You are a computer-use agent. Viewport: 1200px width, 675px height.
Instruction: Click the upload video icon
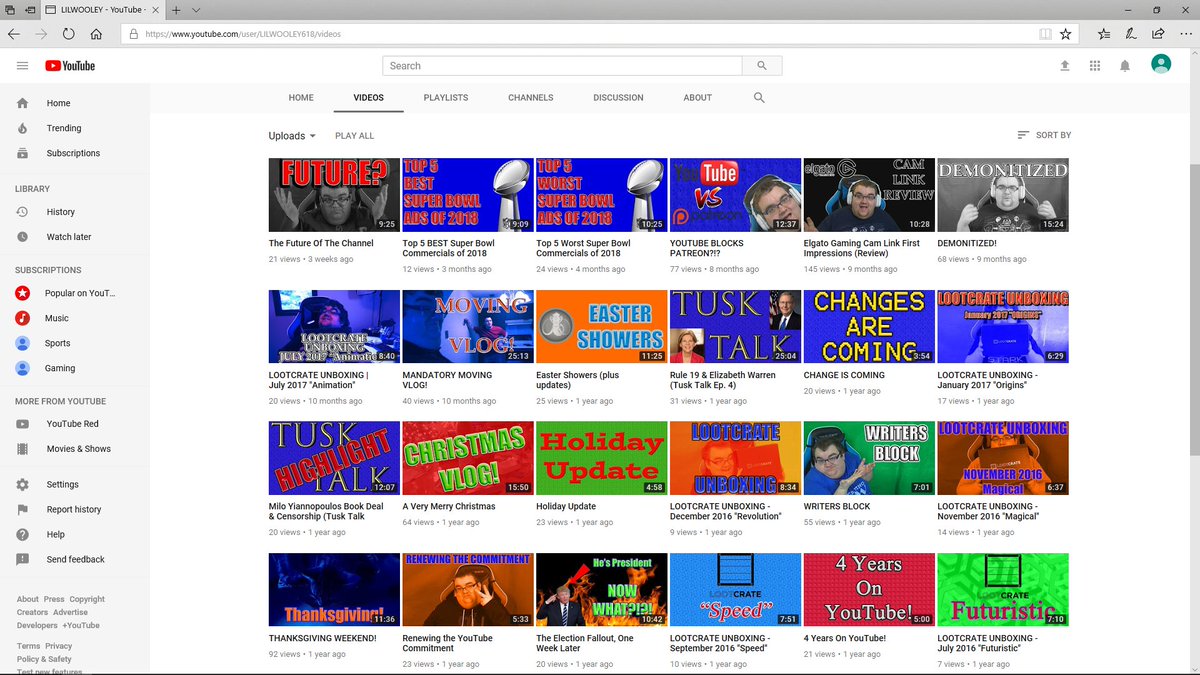pos(1065,65)
